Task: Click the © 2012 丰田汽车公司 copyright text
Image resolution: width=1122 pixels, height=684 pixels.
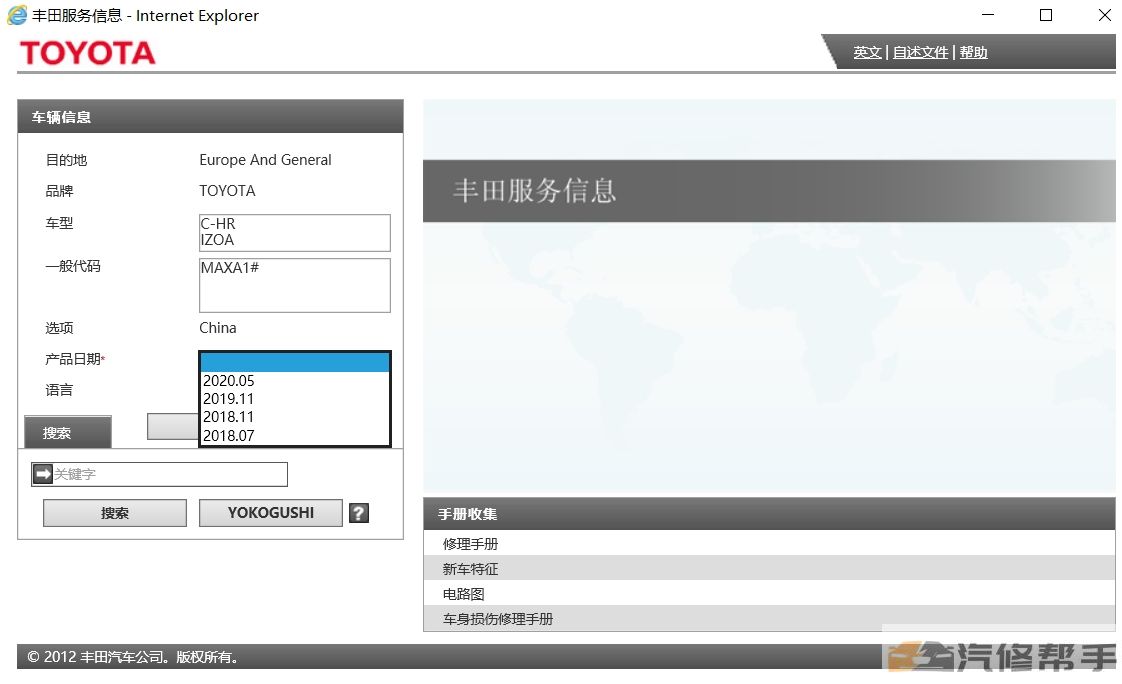Action: tap(132, 657)
